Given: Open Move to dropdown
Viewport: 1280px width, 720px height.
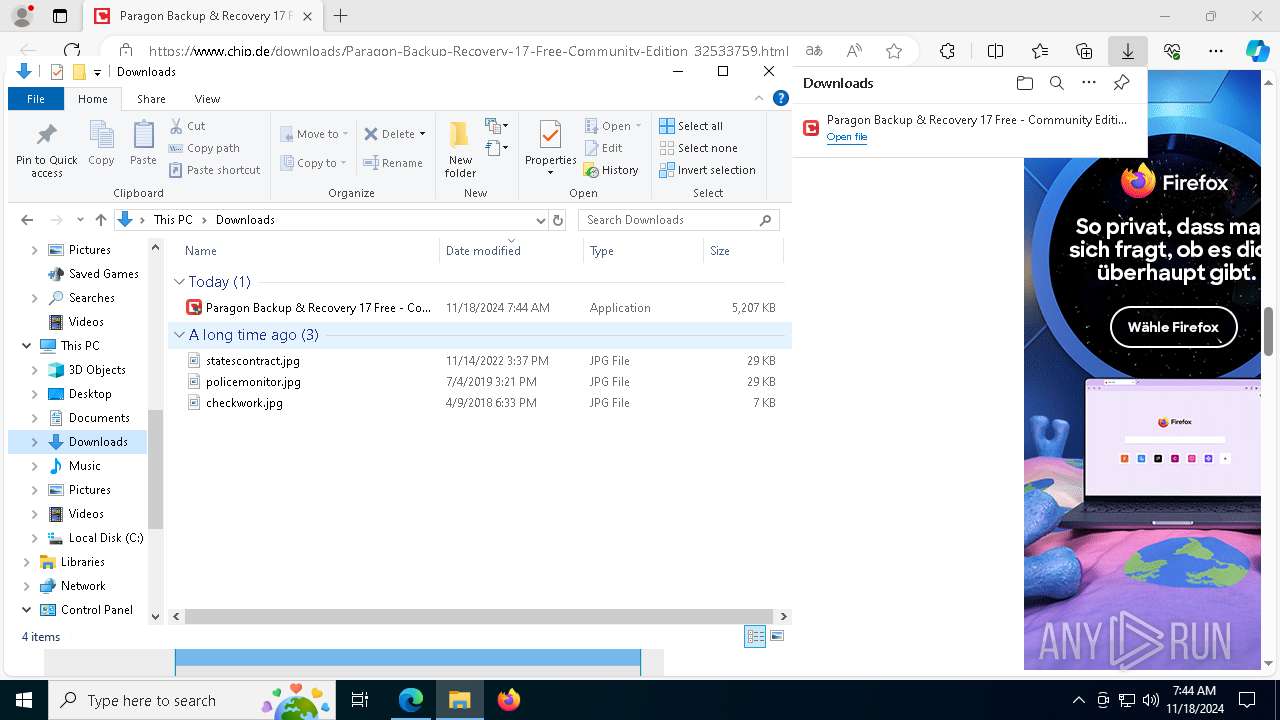Looking at the screenshot, I should coord(315,134).
